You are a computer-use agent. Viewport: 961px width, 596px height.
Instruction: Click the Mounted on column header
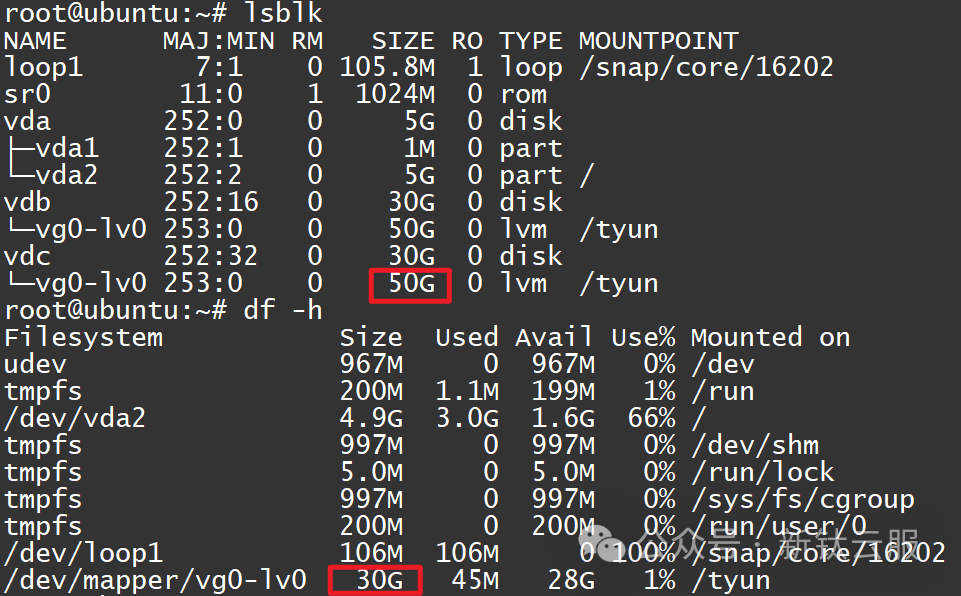pyautogui.click(x=770, y=338)
